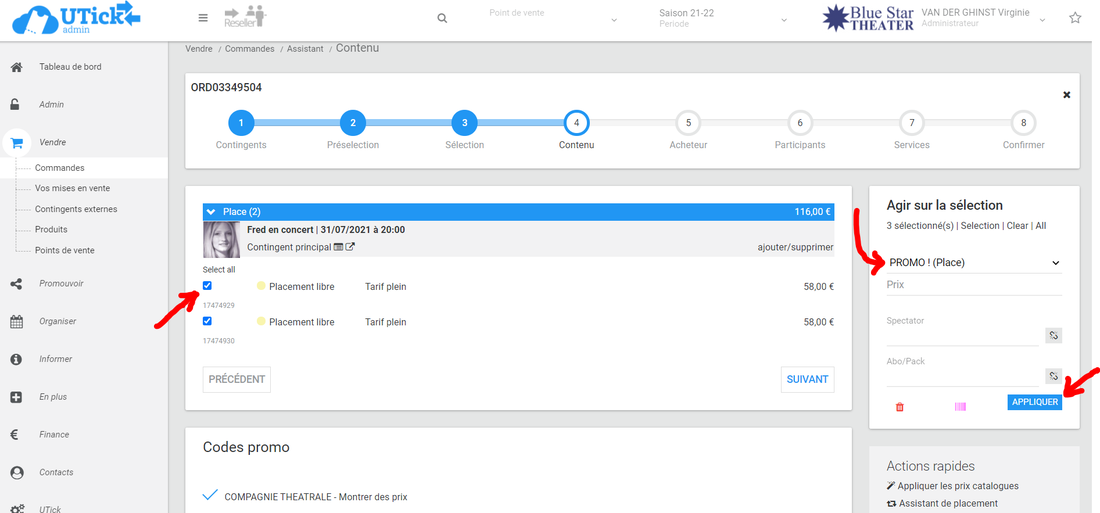Click the link icon next to Abo/Pack field
This screenshot has width=1100, height=513.
point(1053,377)
